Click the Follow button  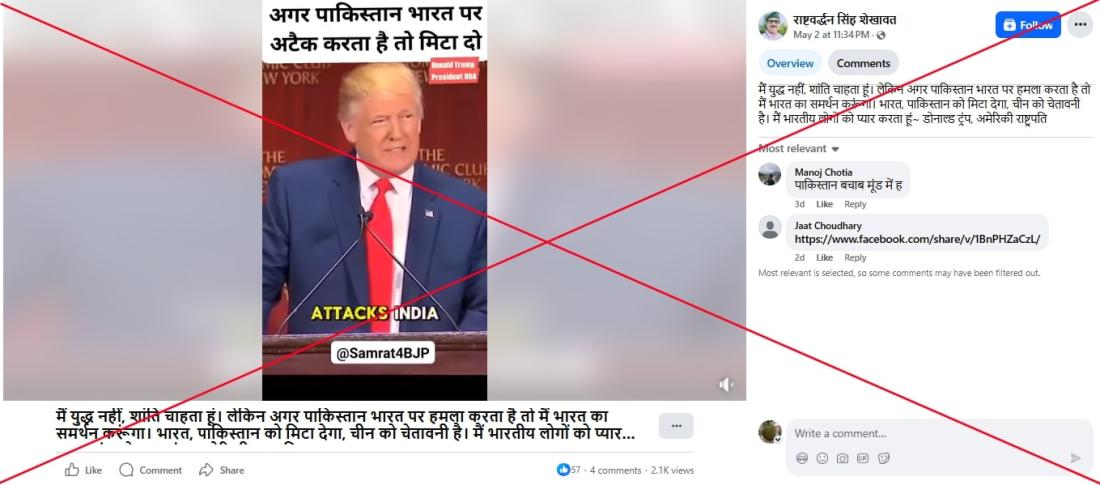coord(1028,25)
